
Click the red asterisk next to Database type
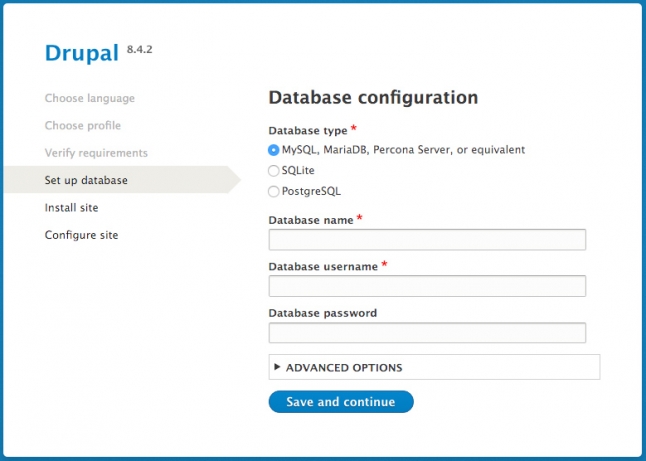(354, 129)
